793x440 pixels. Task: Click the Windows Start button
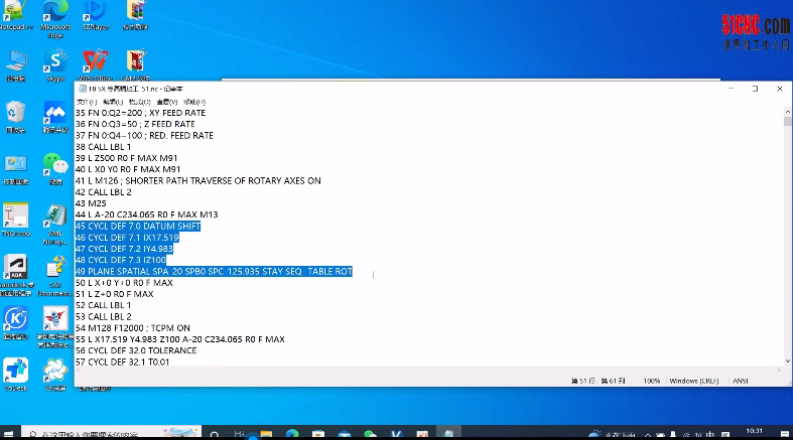pos(9,433)
